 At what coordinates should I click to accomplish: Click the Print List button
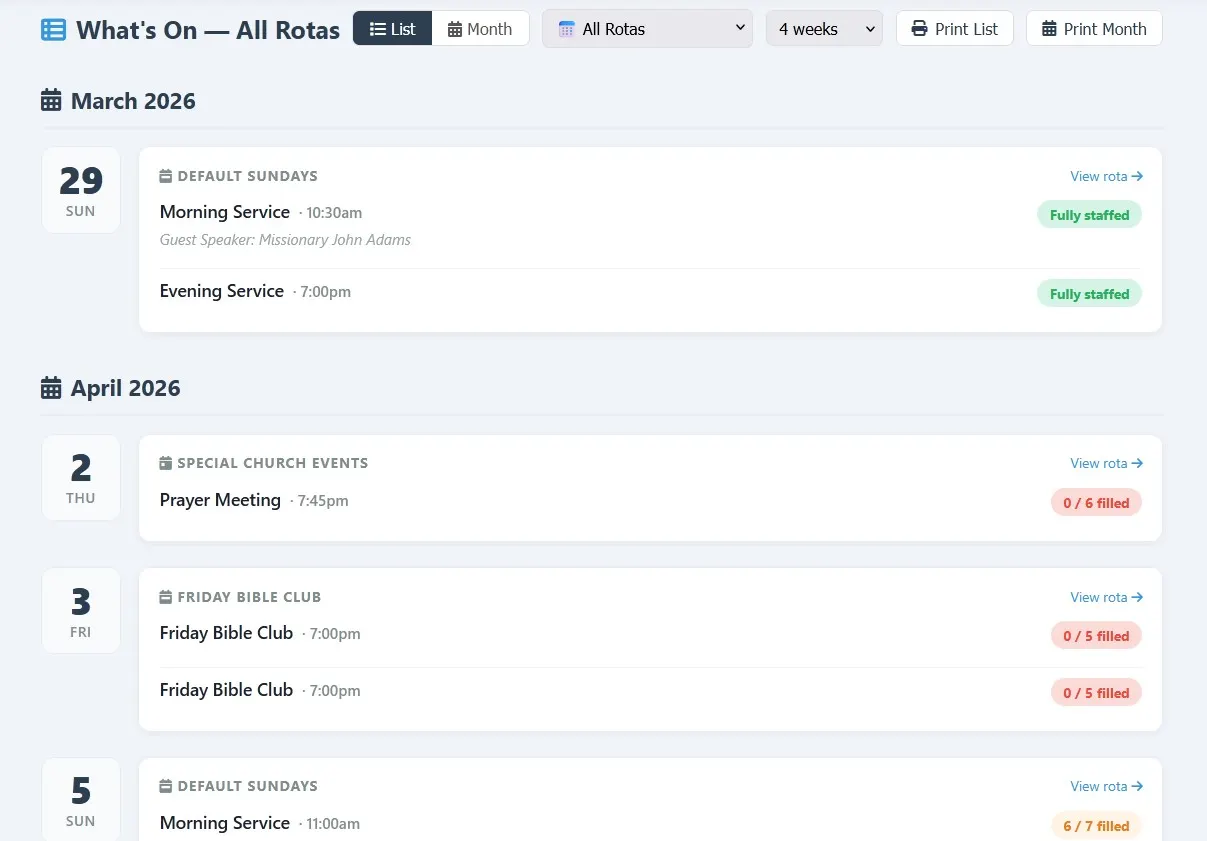pyautogui.click(x=954, y=29)
